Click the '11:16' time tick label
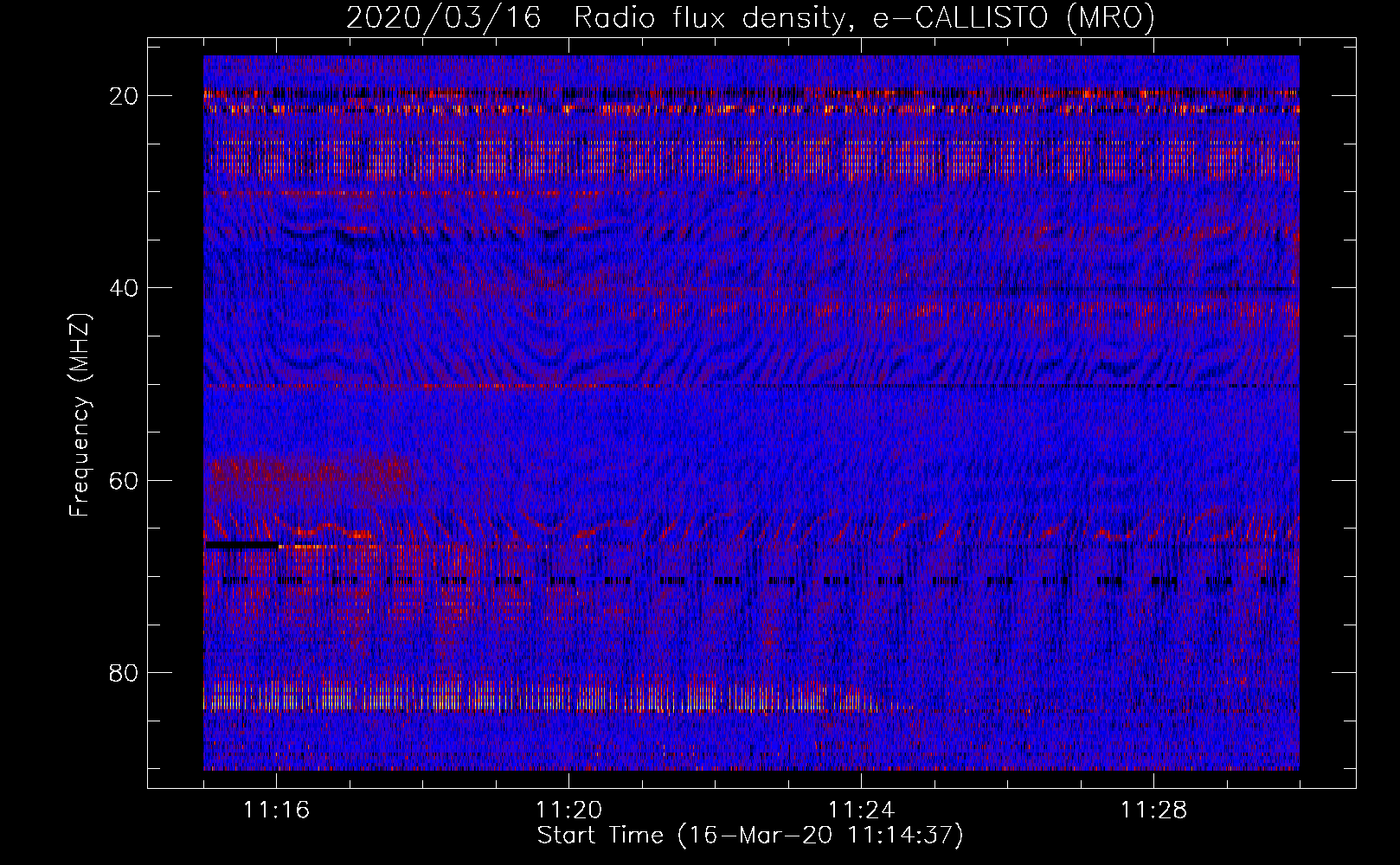Viewport: 1400px width, 865px height. (277, 811)
